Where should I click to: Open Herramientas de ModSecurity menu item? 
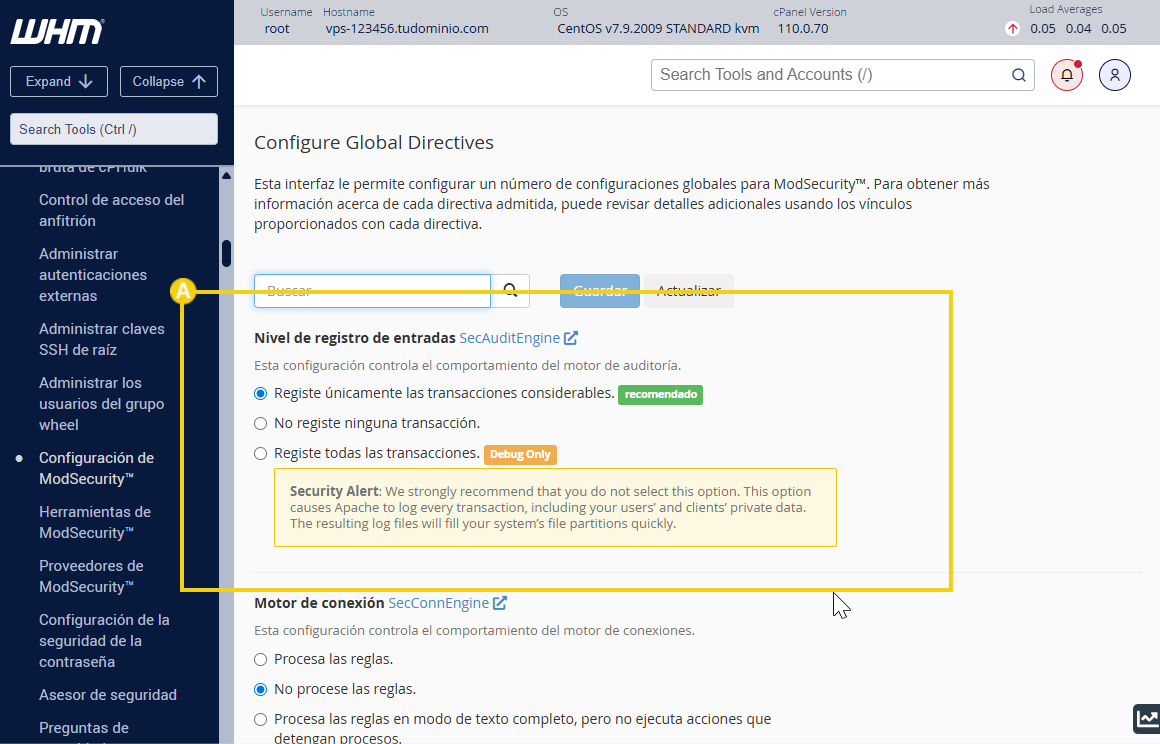coord(95,522)
